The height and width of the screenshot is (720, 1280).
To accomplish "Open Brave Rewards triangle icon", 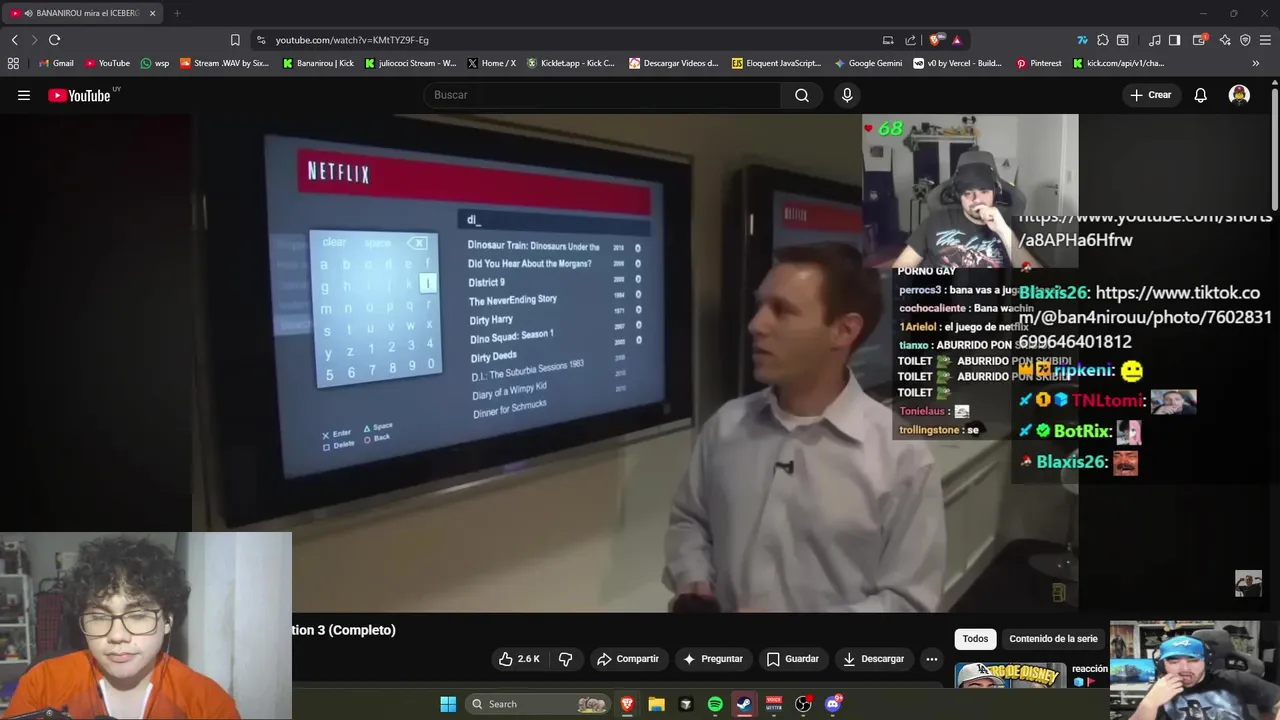I will pos(957,40).
